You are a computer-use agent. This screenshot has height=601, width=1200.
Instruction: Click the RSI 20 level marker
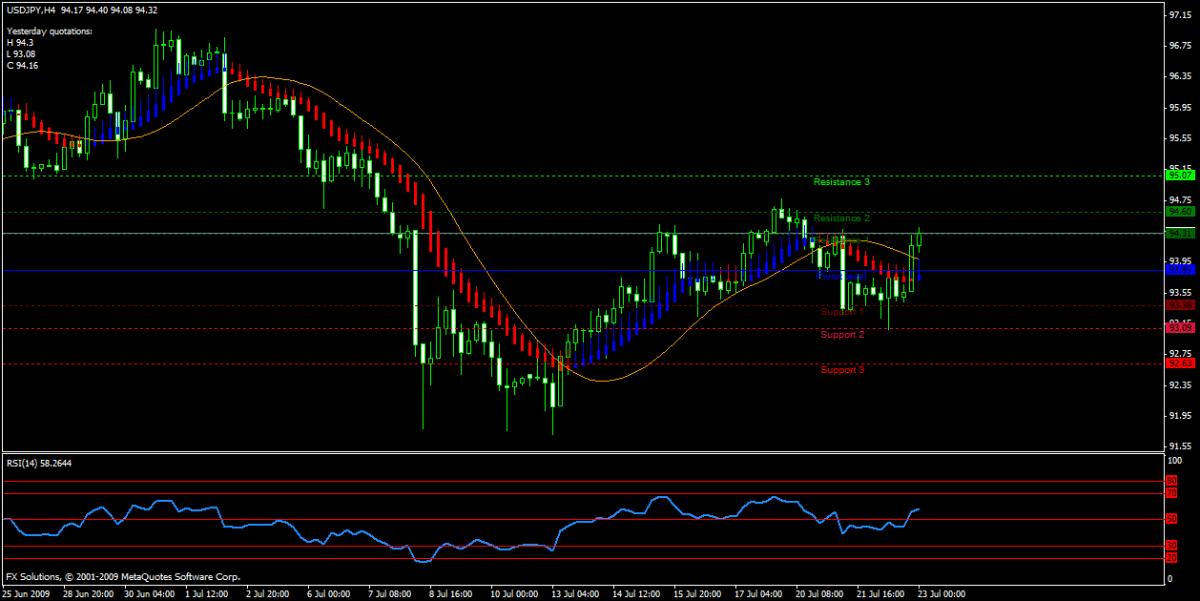(1172, 557)
